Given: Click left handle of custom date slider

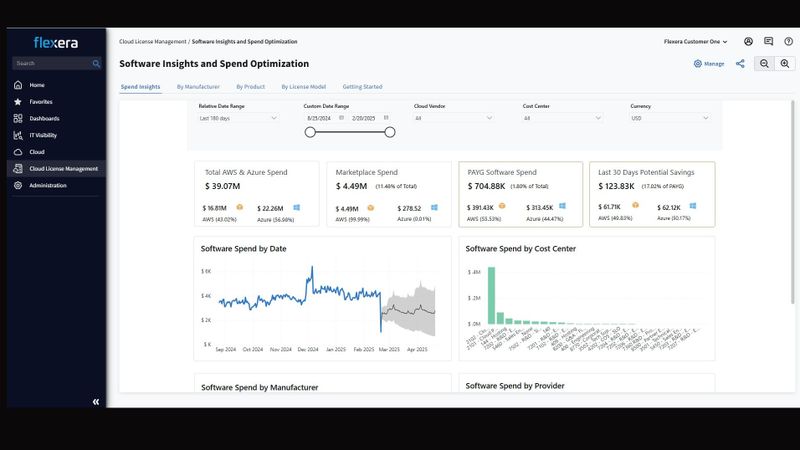Looking at the screenshot, I should (x=310, y=133).
